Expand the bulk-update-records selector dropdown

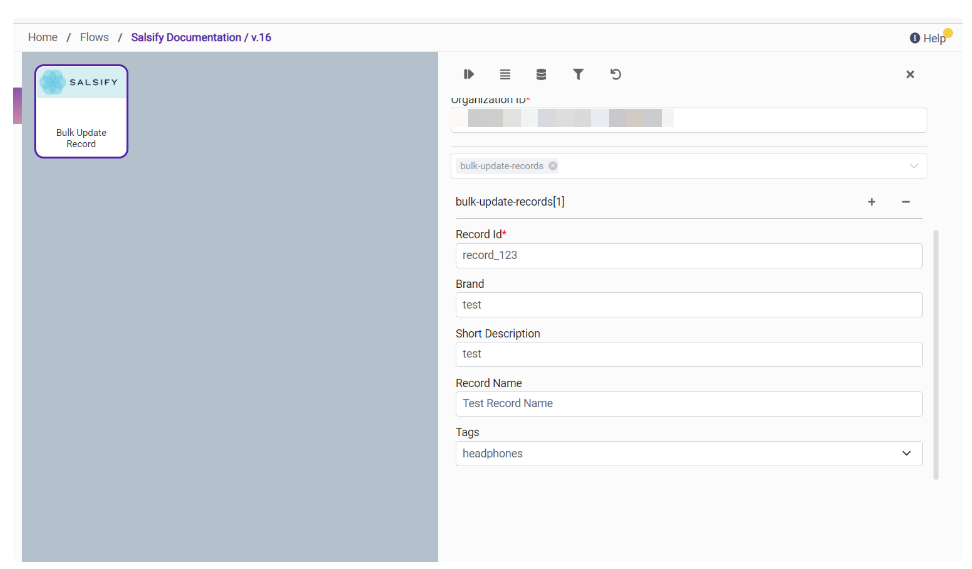tap(913, 166)
